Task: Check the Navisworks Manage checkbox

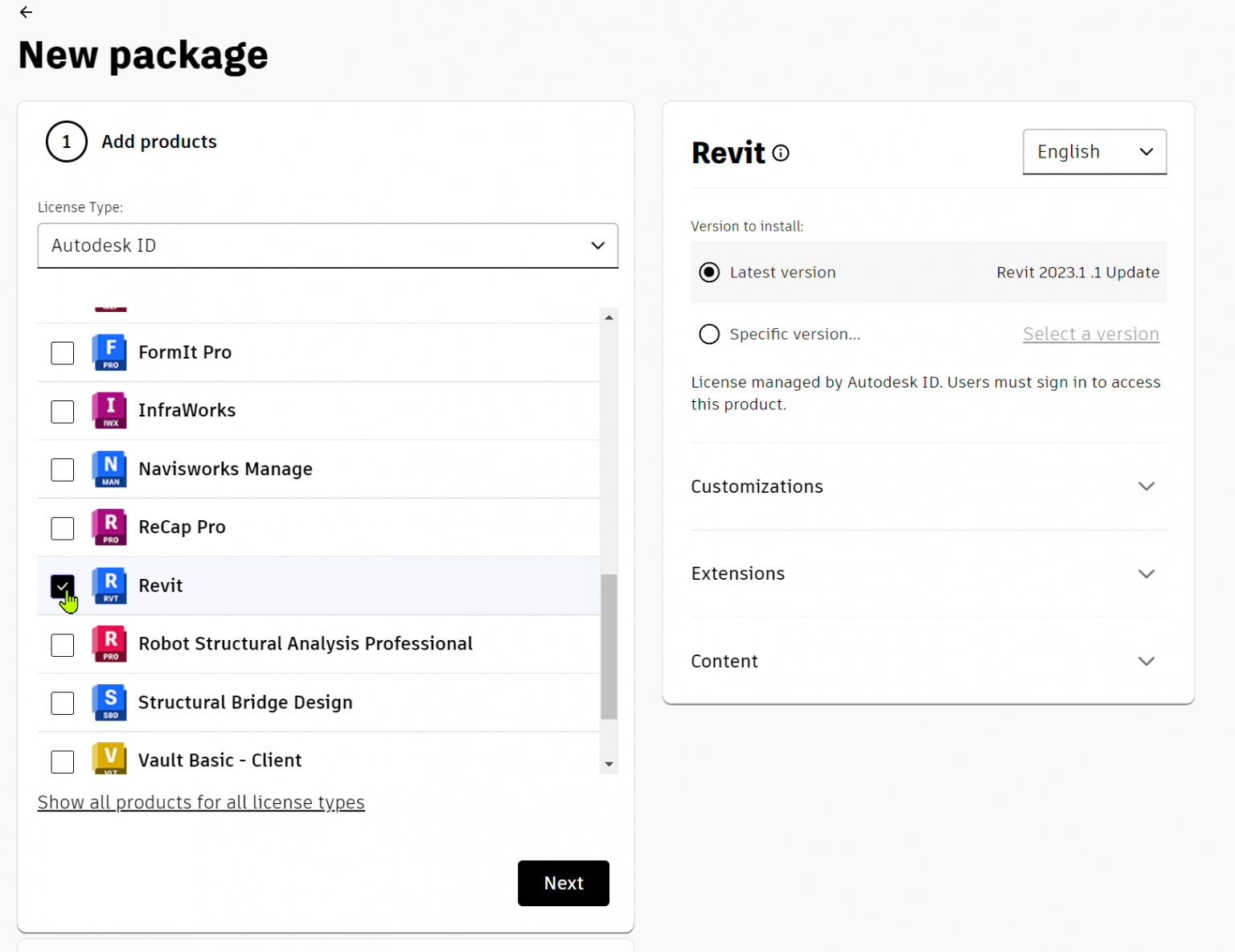Action: pyautogui.click(x=63, y=470)
